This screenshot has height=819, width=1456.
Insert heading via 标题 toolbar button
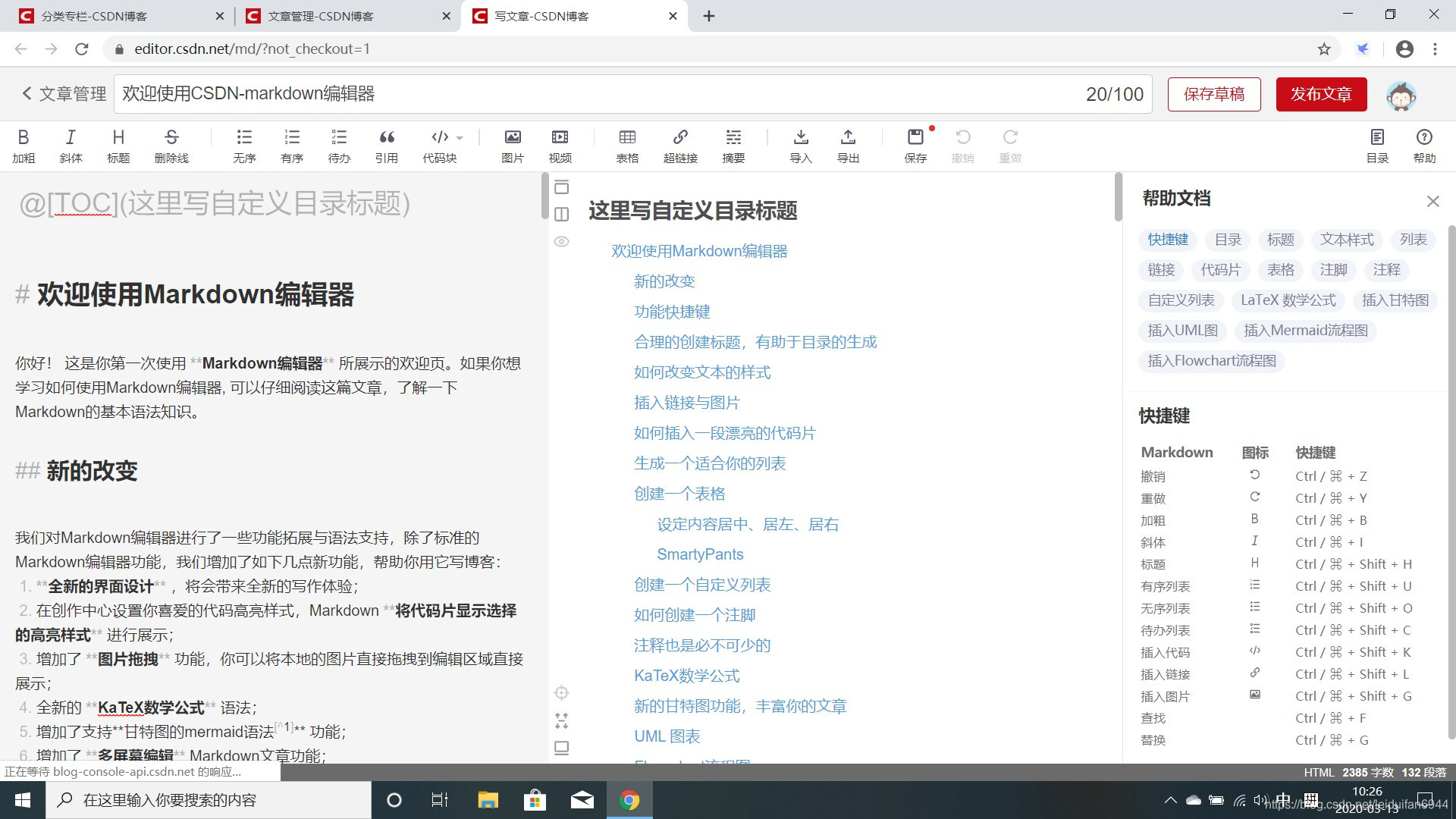pyautogui.click(x=118, y=146)
